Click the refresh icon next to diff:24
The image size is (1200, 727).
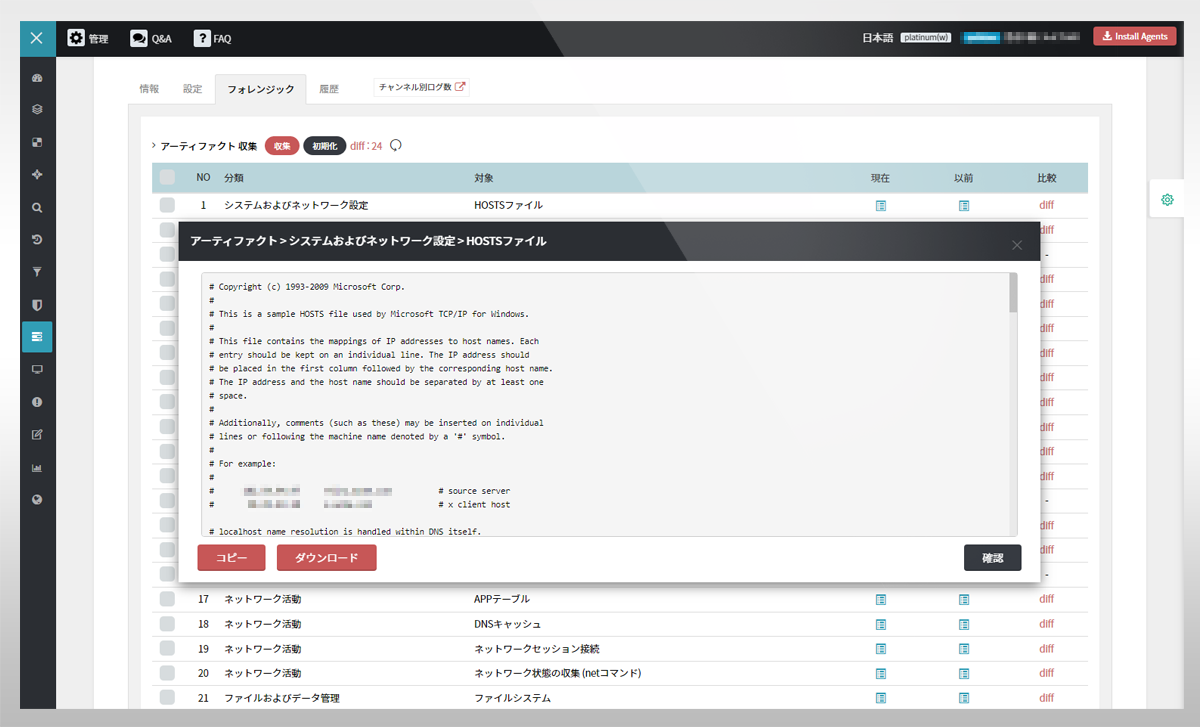pos(396,146)
